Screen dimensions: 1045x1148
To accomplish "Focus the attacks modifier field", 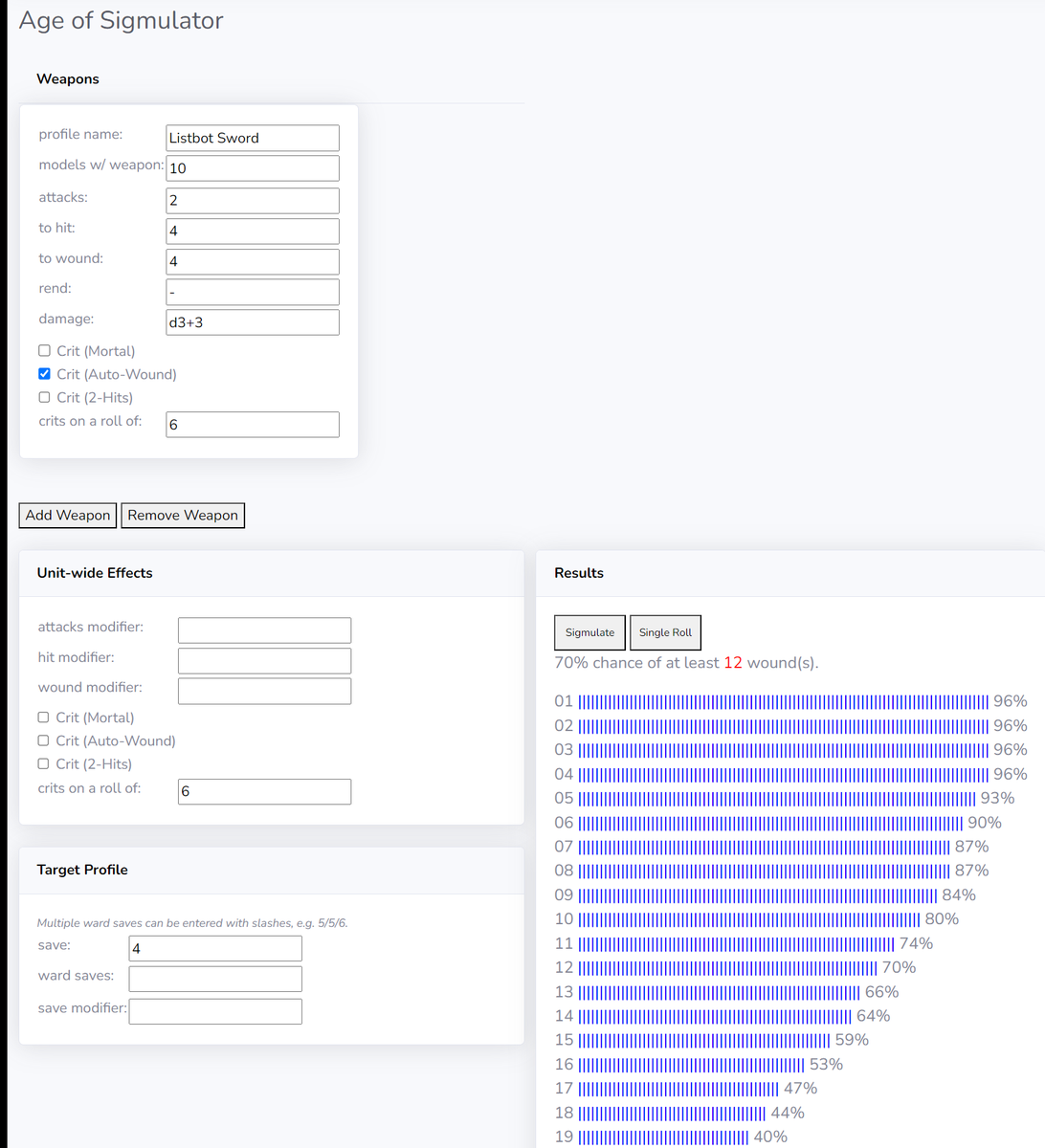I will coord(264,629).
